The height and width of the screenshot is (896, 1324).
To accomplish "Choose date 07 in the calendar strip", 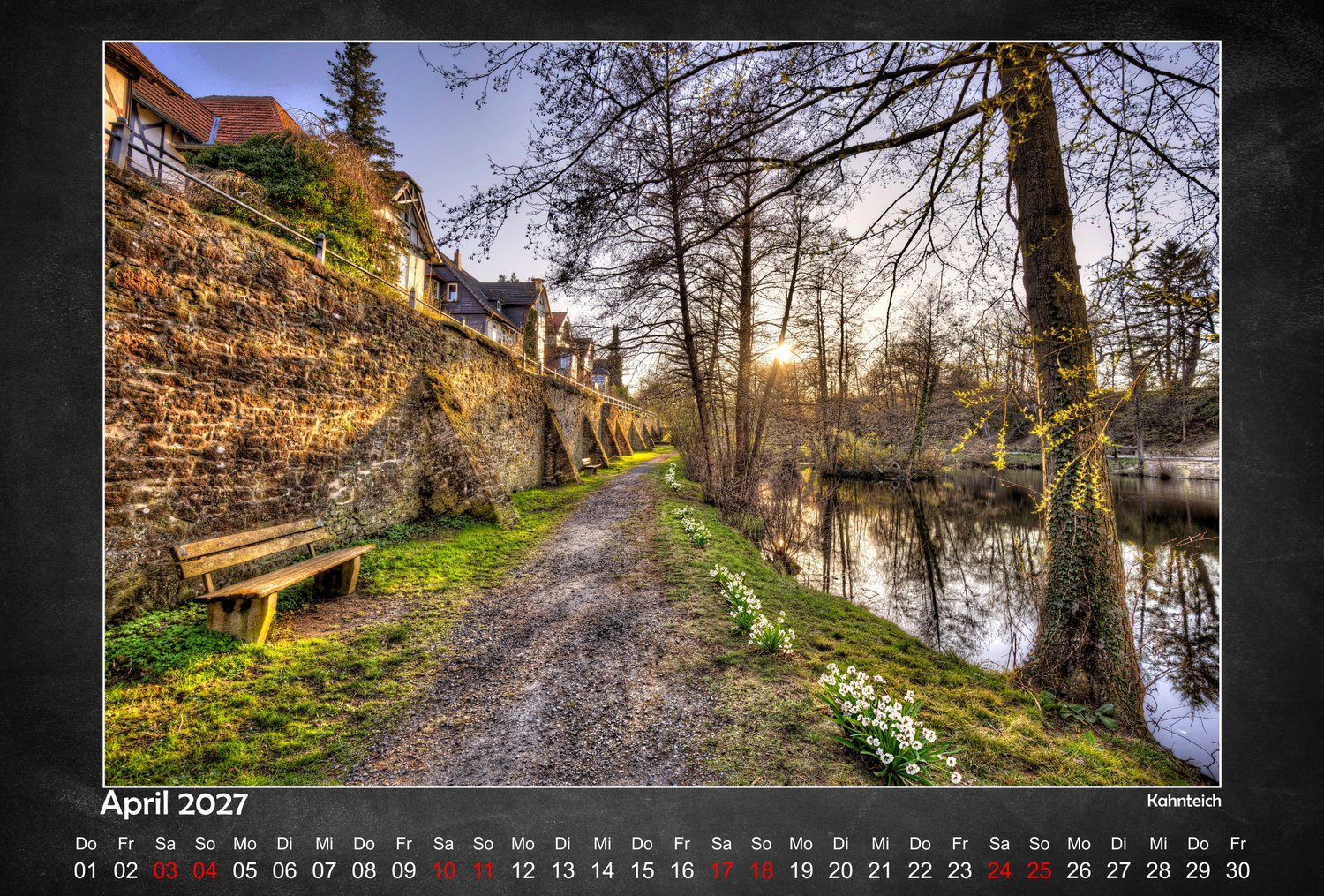I will pos(324,870).
